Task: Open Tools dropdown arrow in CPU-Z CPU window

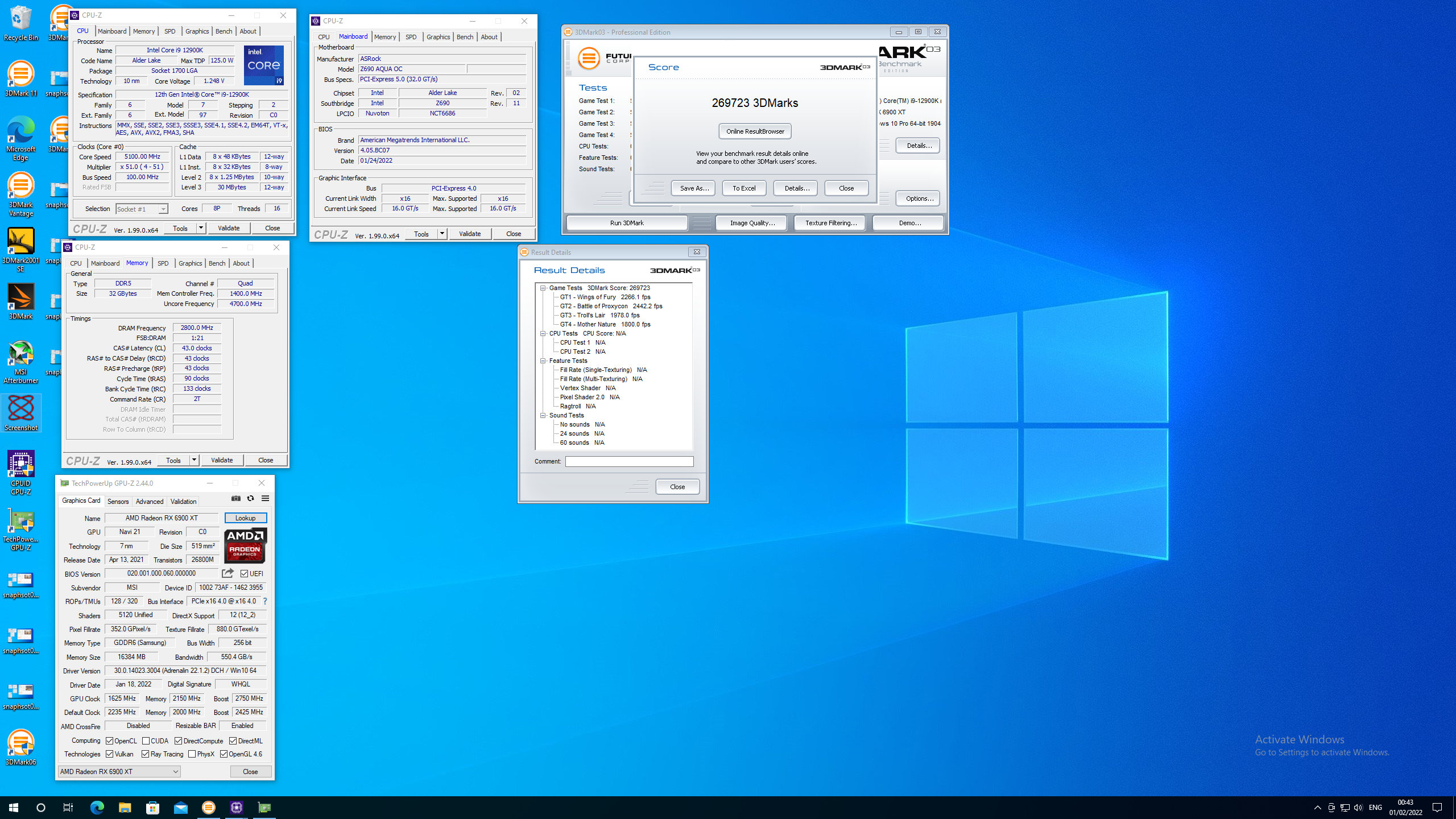Action: click(201, 228)
